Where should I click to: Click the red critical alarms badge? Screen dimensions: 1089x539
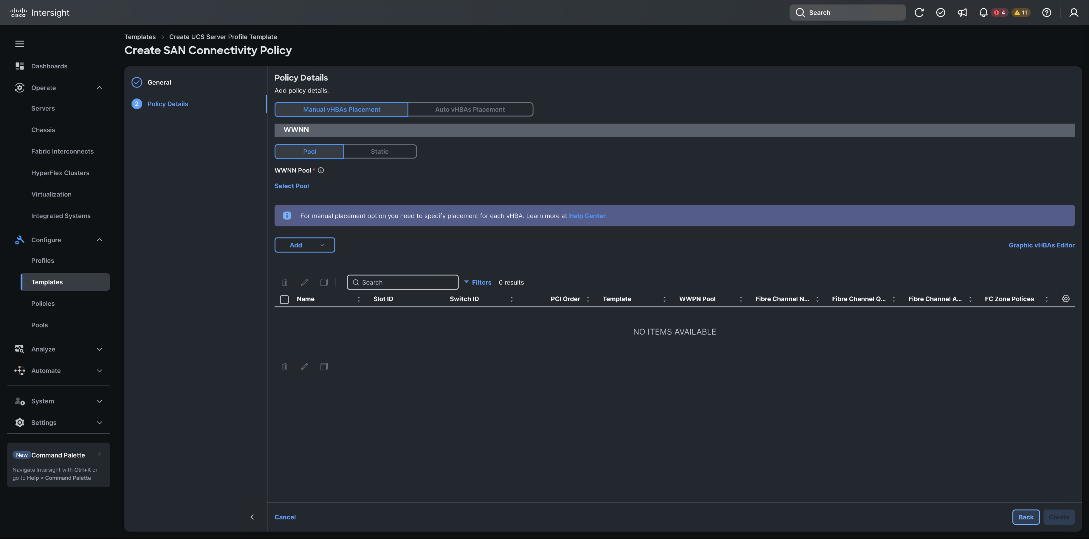click(999, 13)
